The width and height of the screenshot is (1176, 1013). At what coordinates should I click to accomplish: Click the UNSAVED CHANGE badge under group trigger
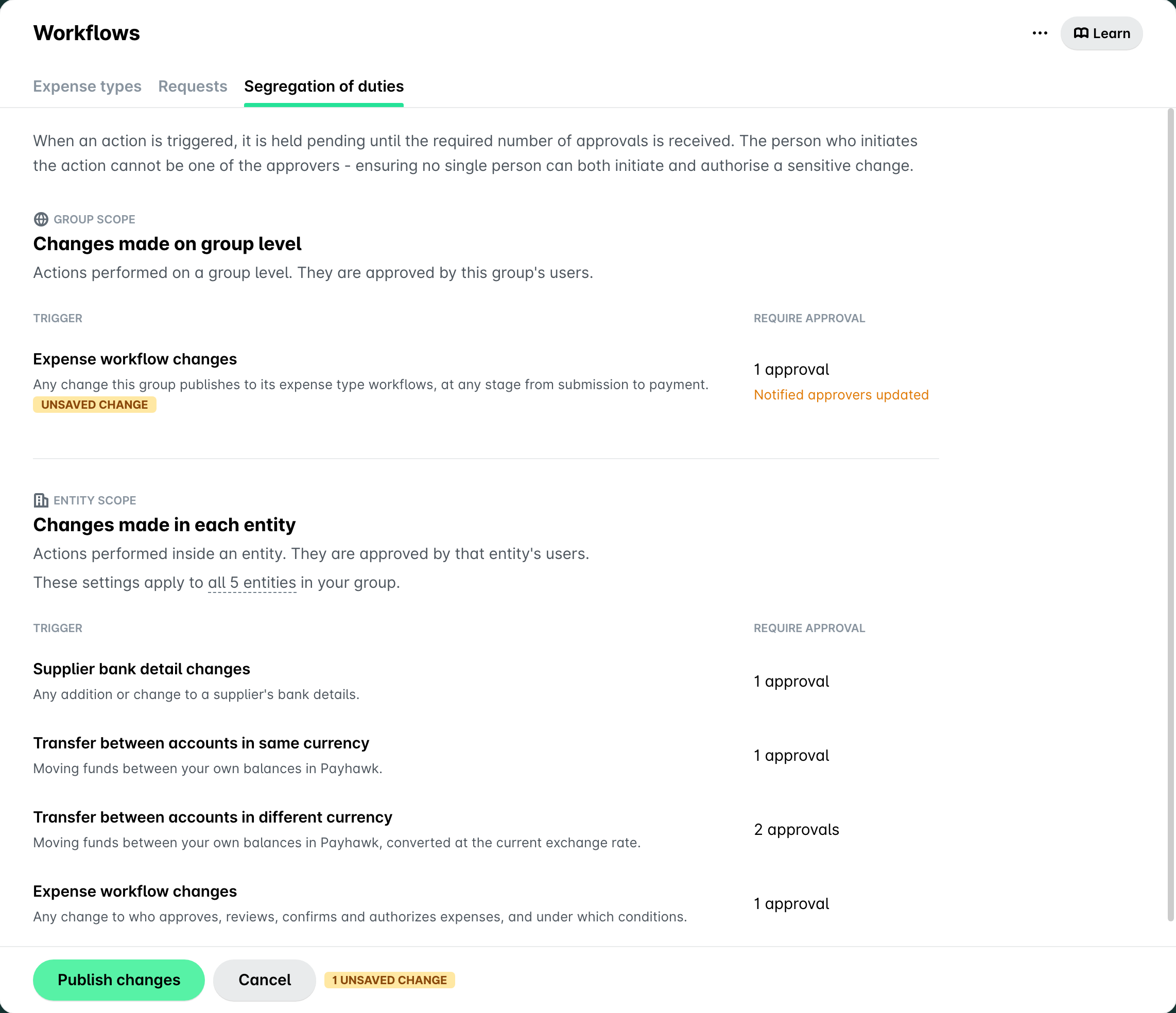pyautogui.click(x=94, y=405)
